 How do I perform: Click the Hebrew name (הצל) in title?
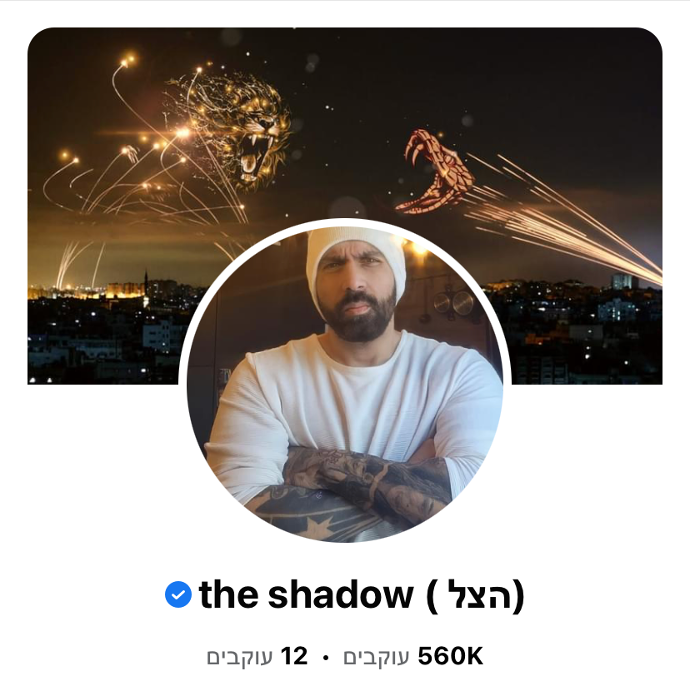coord(475,596)
